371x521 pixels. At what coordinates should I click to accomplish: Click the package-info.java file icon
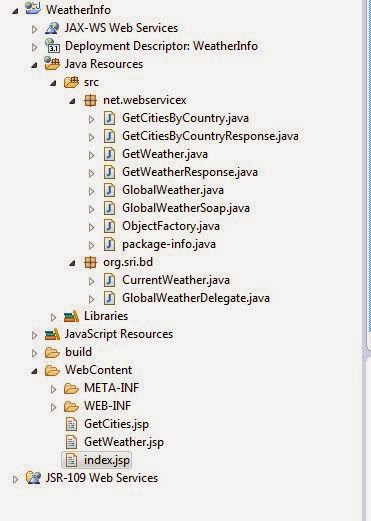(x=109, y=244)
